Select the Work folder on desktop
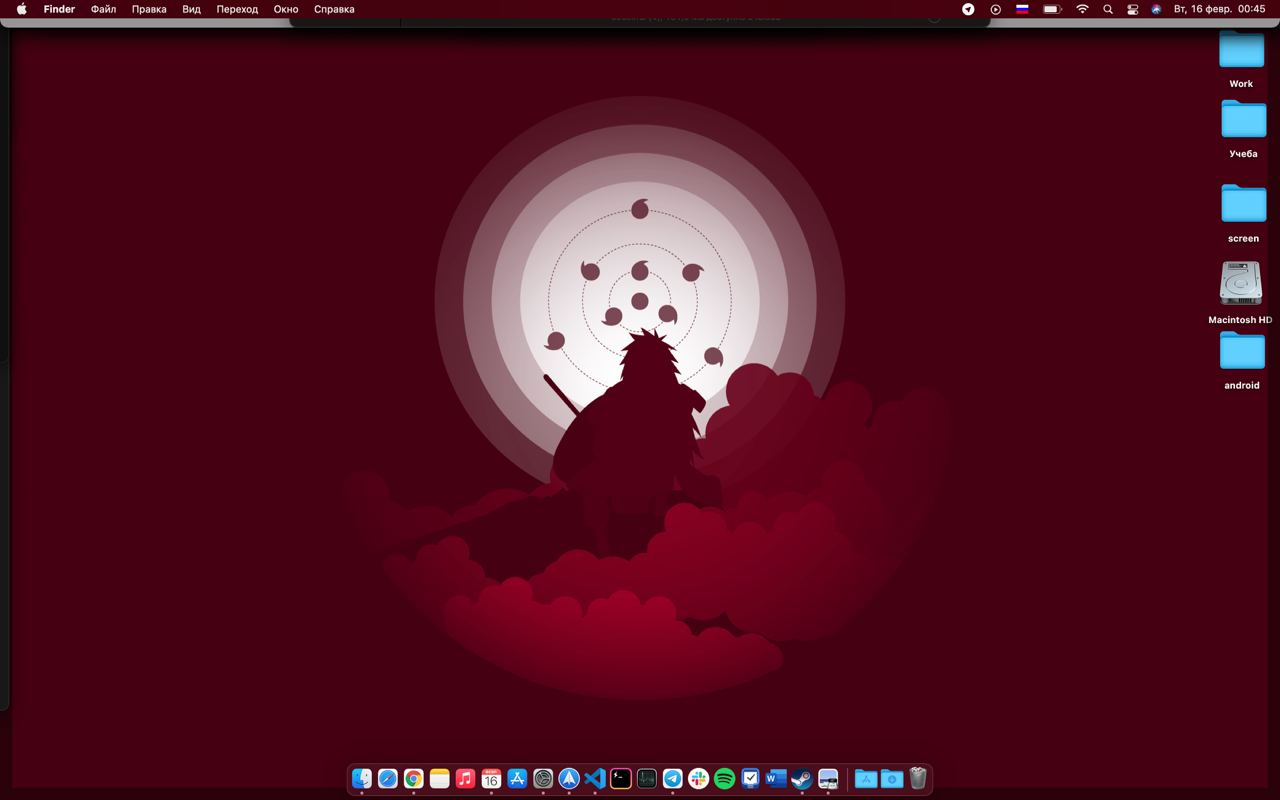Image resolution: width=1280 pixels, height=800 pixels. coord(1242,50)
